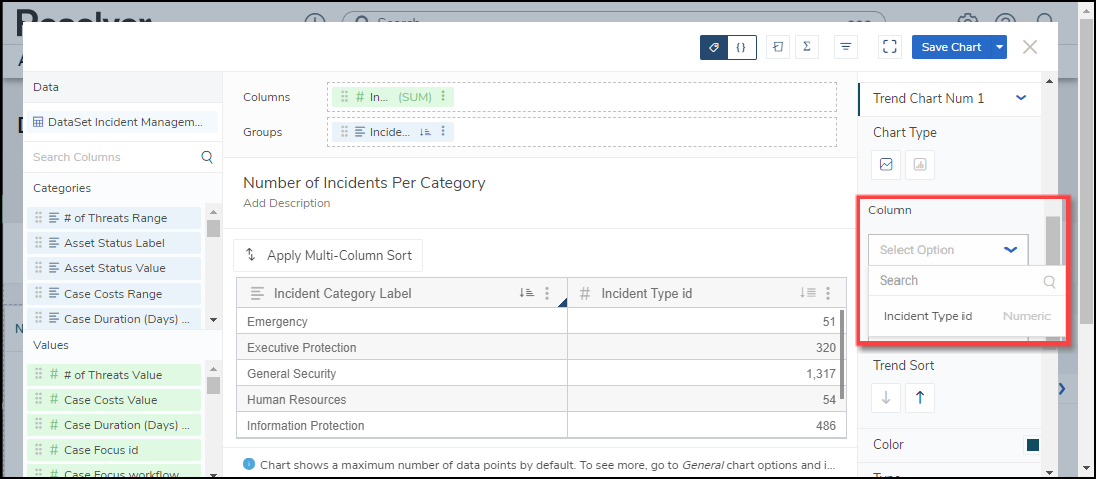
Task: Click Apply Multi-Column Sort button
Action: tap(328, 255)
